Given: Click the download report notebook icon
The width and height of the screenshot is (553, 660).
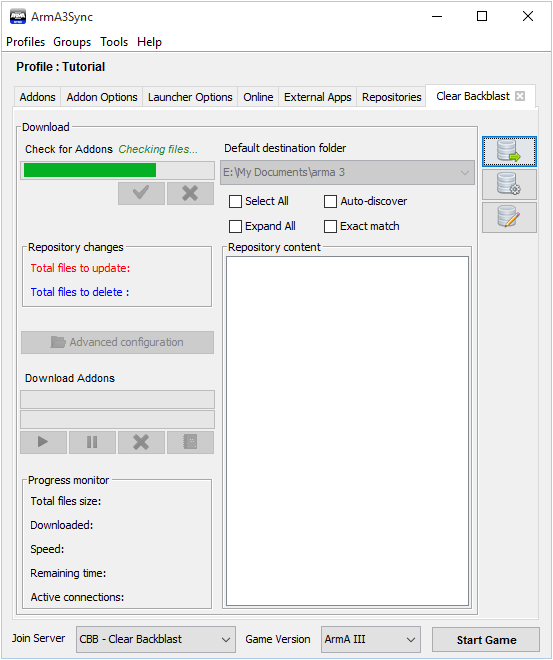Looking at the screenshot, I should coord(190,442).
